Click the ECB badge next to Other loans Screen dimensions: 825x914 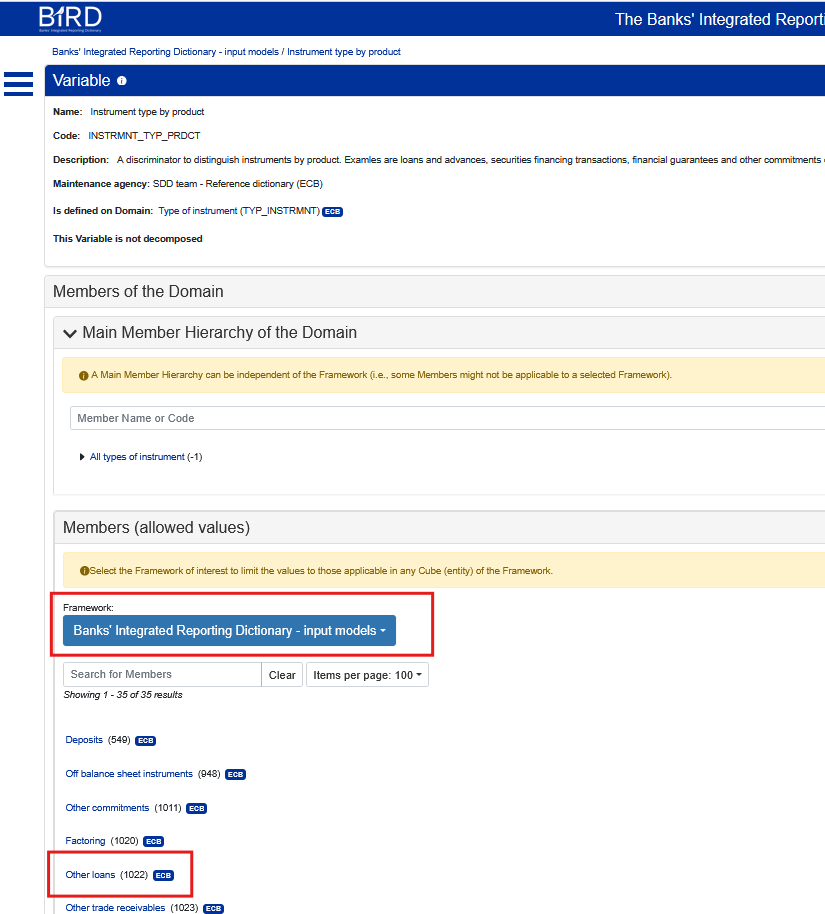[163, 875]
